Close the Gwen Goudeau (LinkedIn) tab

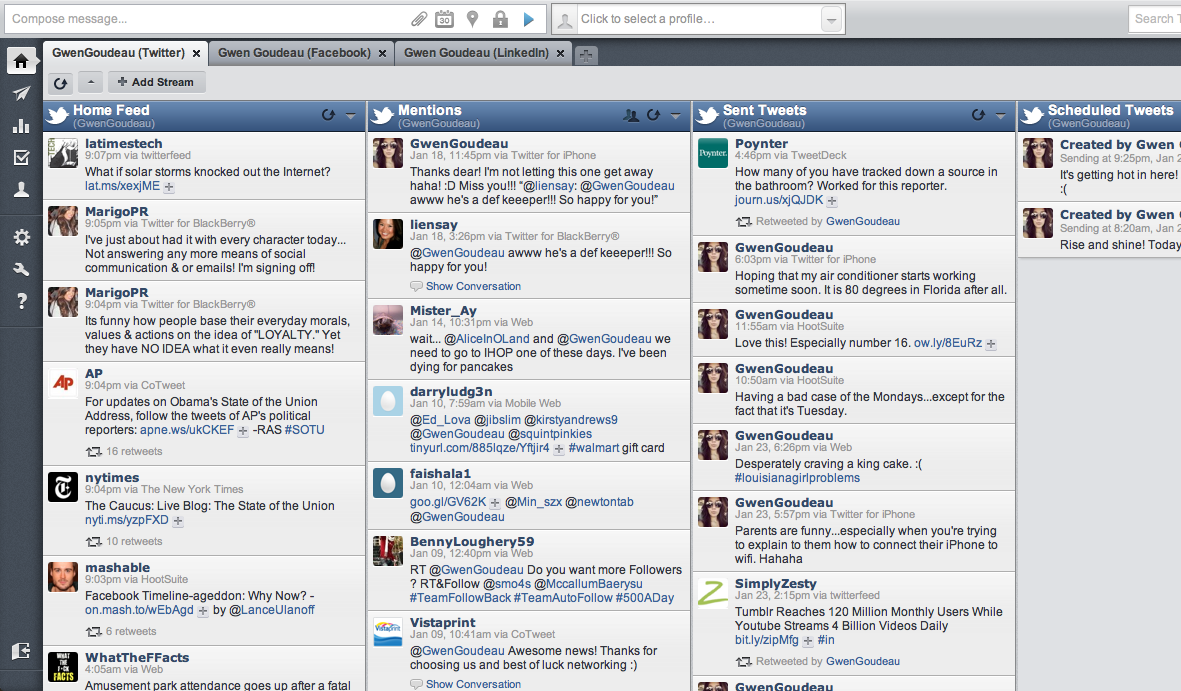coord(560,54)
